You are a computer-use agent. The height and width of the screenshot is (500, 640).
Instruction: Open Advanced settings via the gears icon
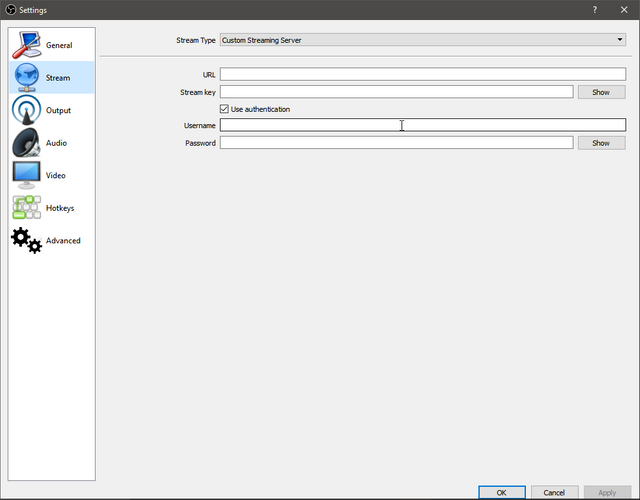27,240
